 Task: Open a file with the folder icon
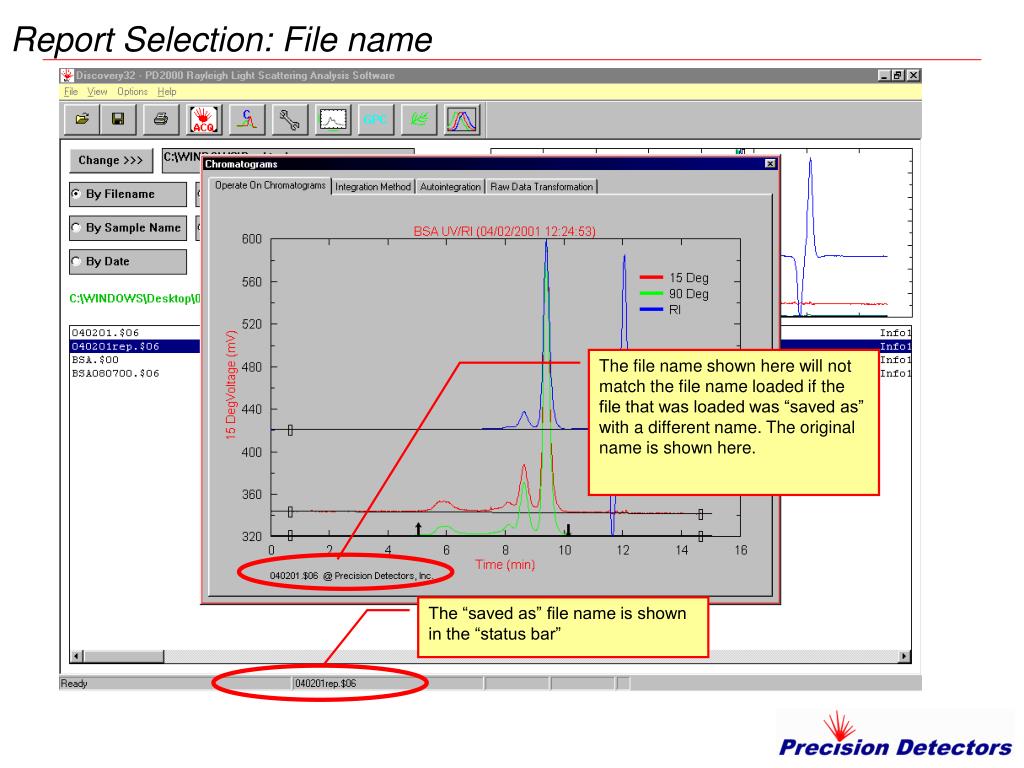83,120
